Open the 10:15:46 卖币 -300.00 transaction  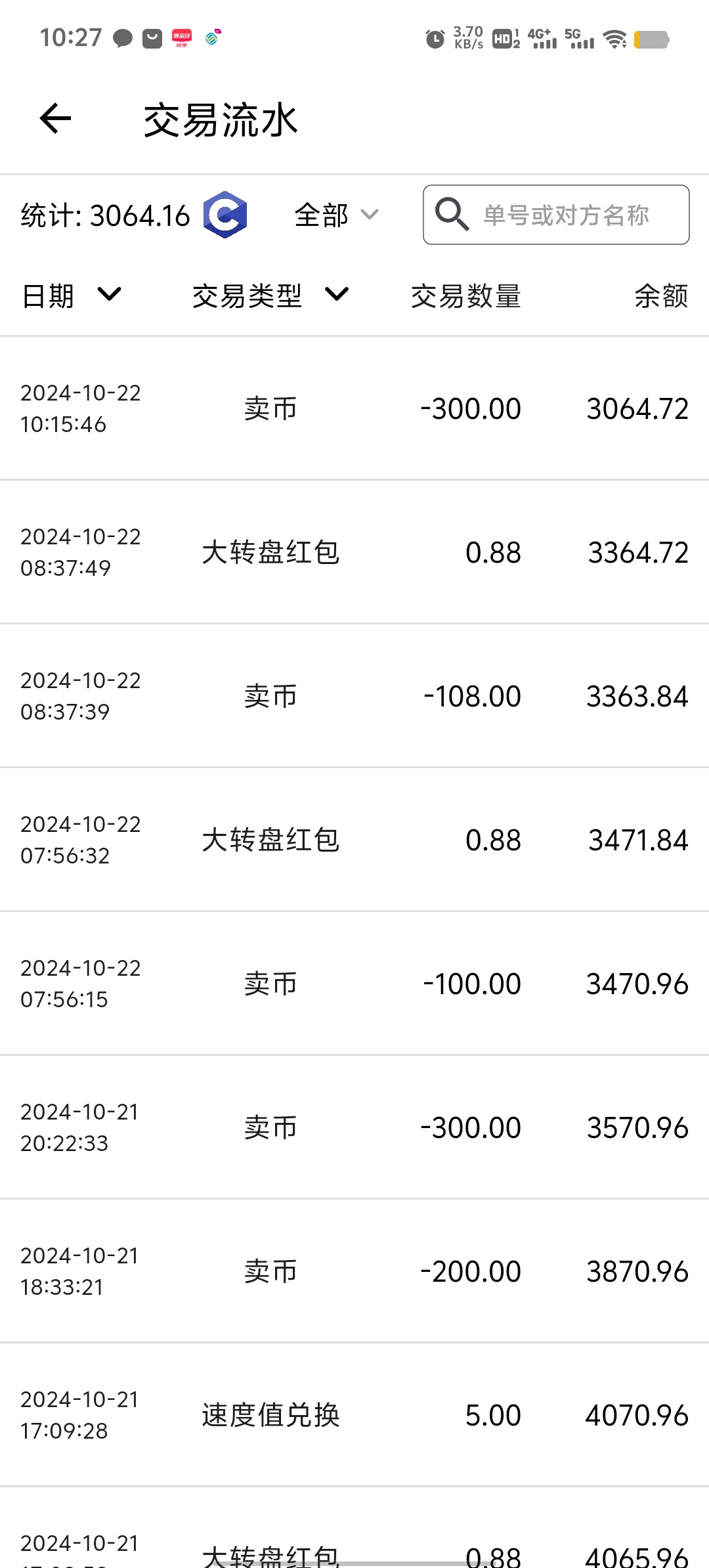(x=354, y=408)
